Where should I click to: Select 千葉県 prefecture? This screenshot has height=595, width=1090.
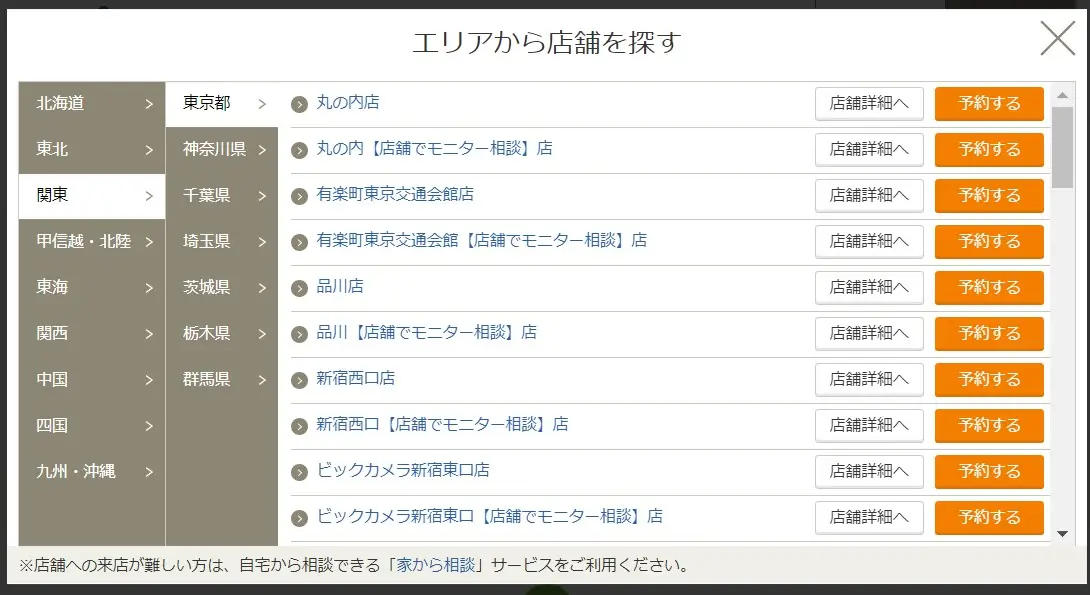coord(222,196)
